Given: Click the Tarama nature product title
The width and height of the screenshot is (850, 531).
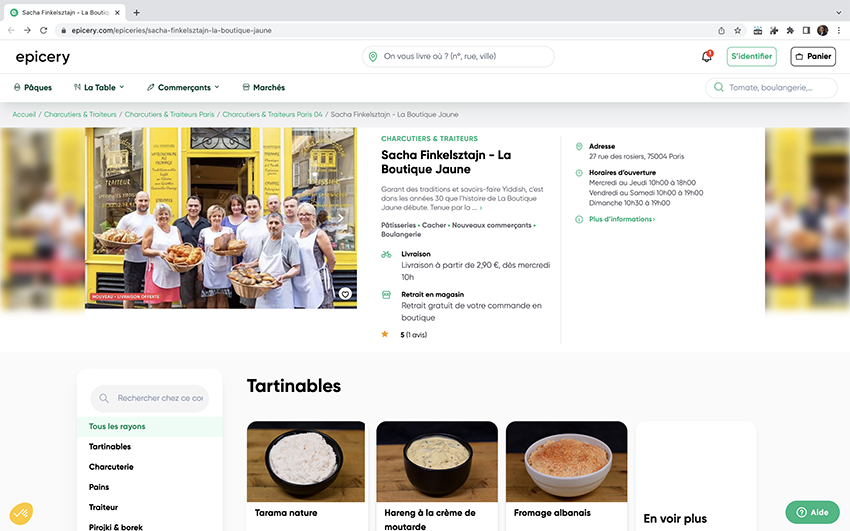Looking at the screenshot, I should tap(286, 513).
